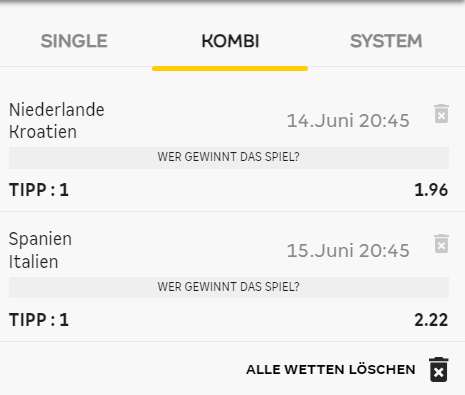Screen dimensions: 465x395
Task: Open the SYSTEM tab
Action: [x=386, y=41]
